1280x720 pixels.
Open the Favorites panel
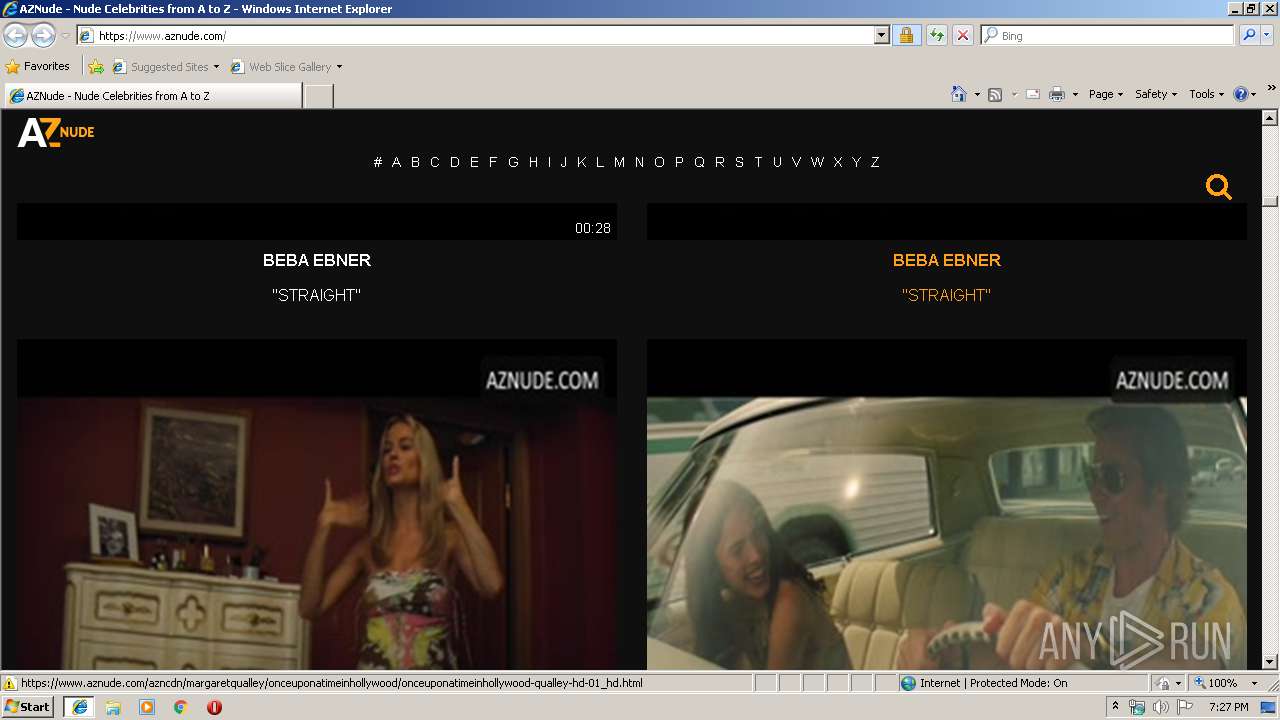pyautogui.click(x=38, y=67)
